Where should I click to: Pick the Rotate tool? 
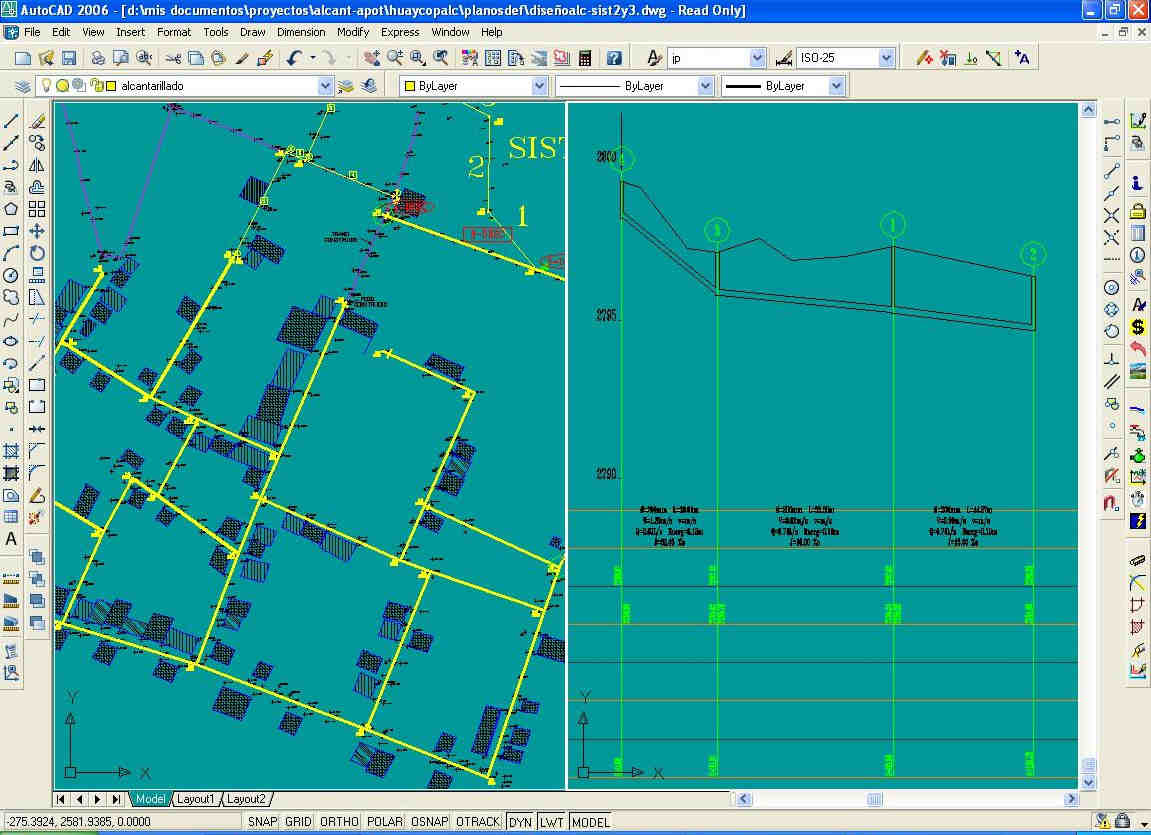(37, 253)
